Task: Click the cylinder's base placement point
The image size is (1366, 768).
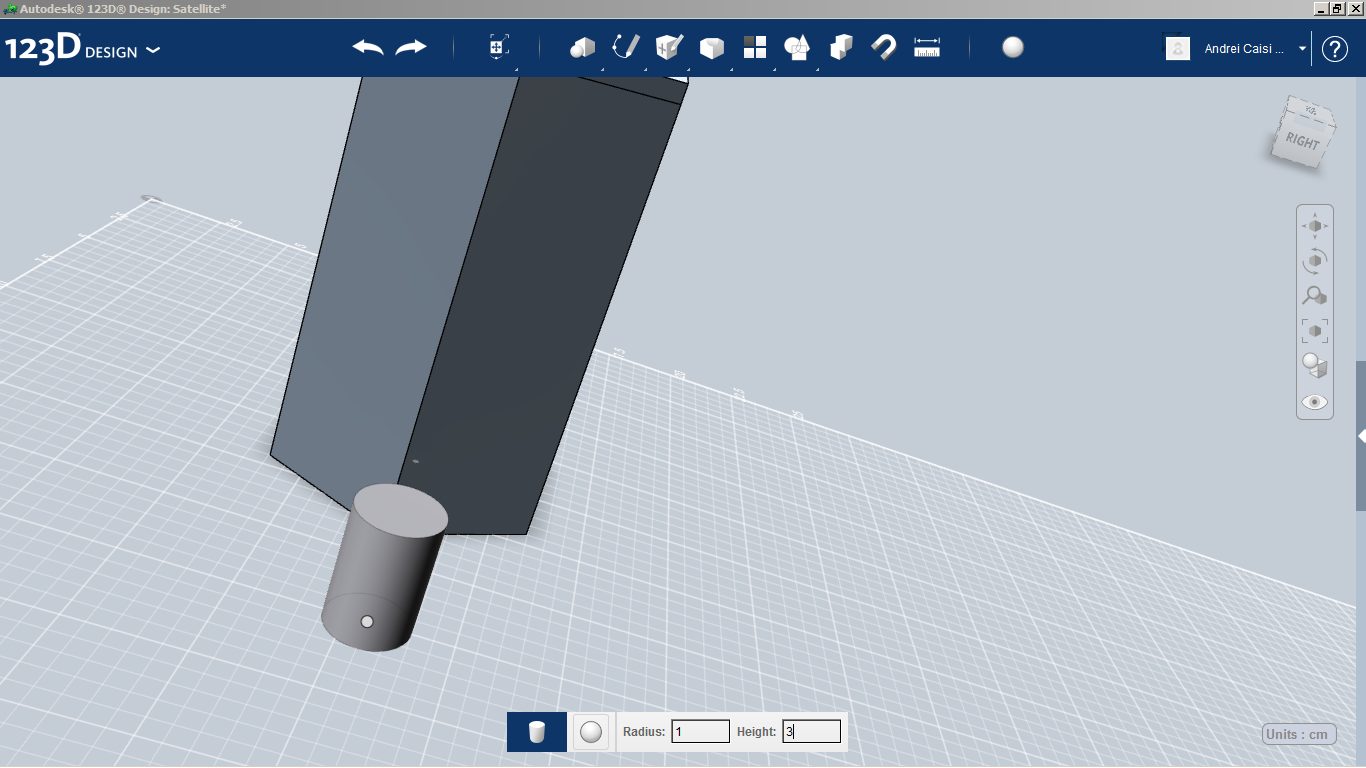Action: 367,622
